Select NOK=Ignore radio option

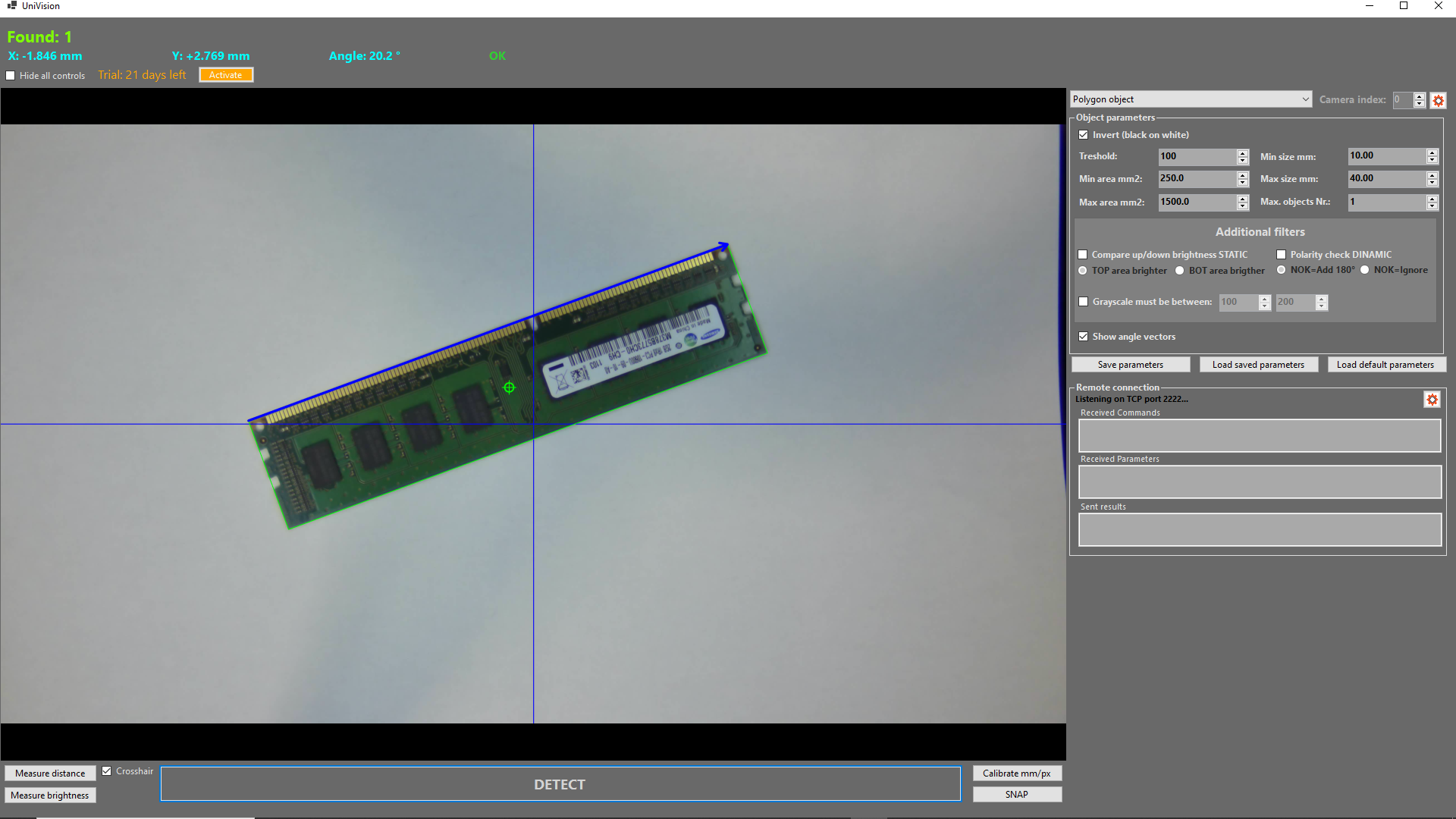point(1364,270)
